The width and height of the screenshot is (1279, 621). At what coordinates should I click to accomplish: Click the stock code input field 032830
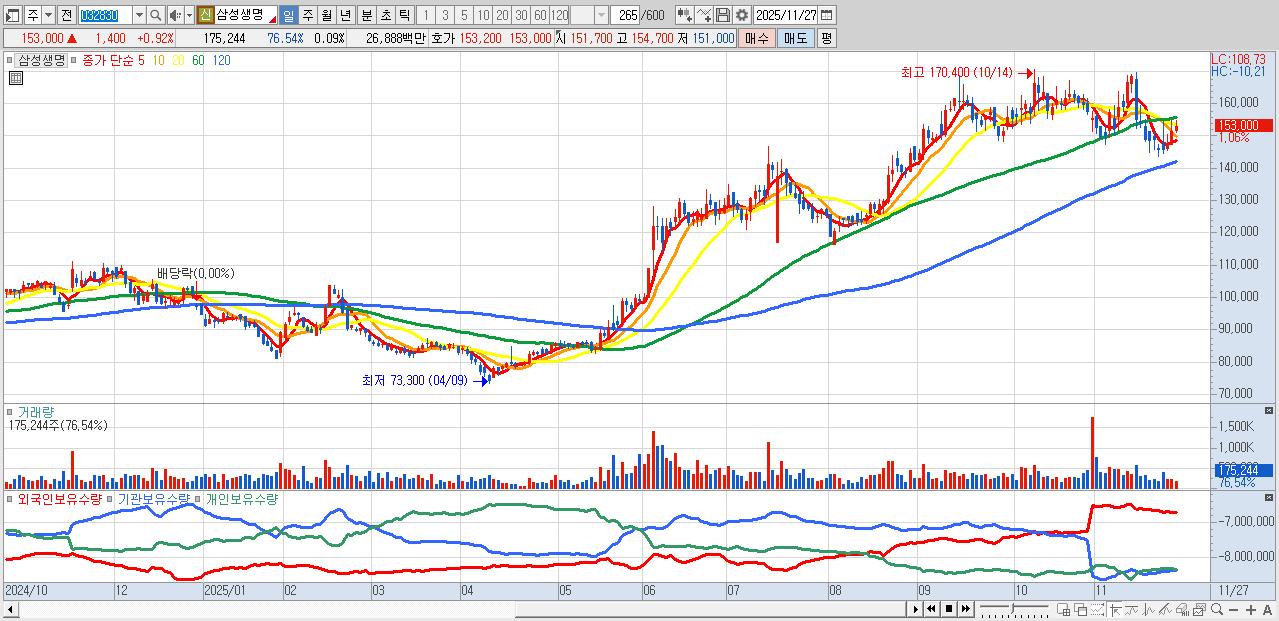click(105, 15)
